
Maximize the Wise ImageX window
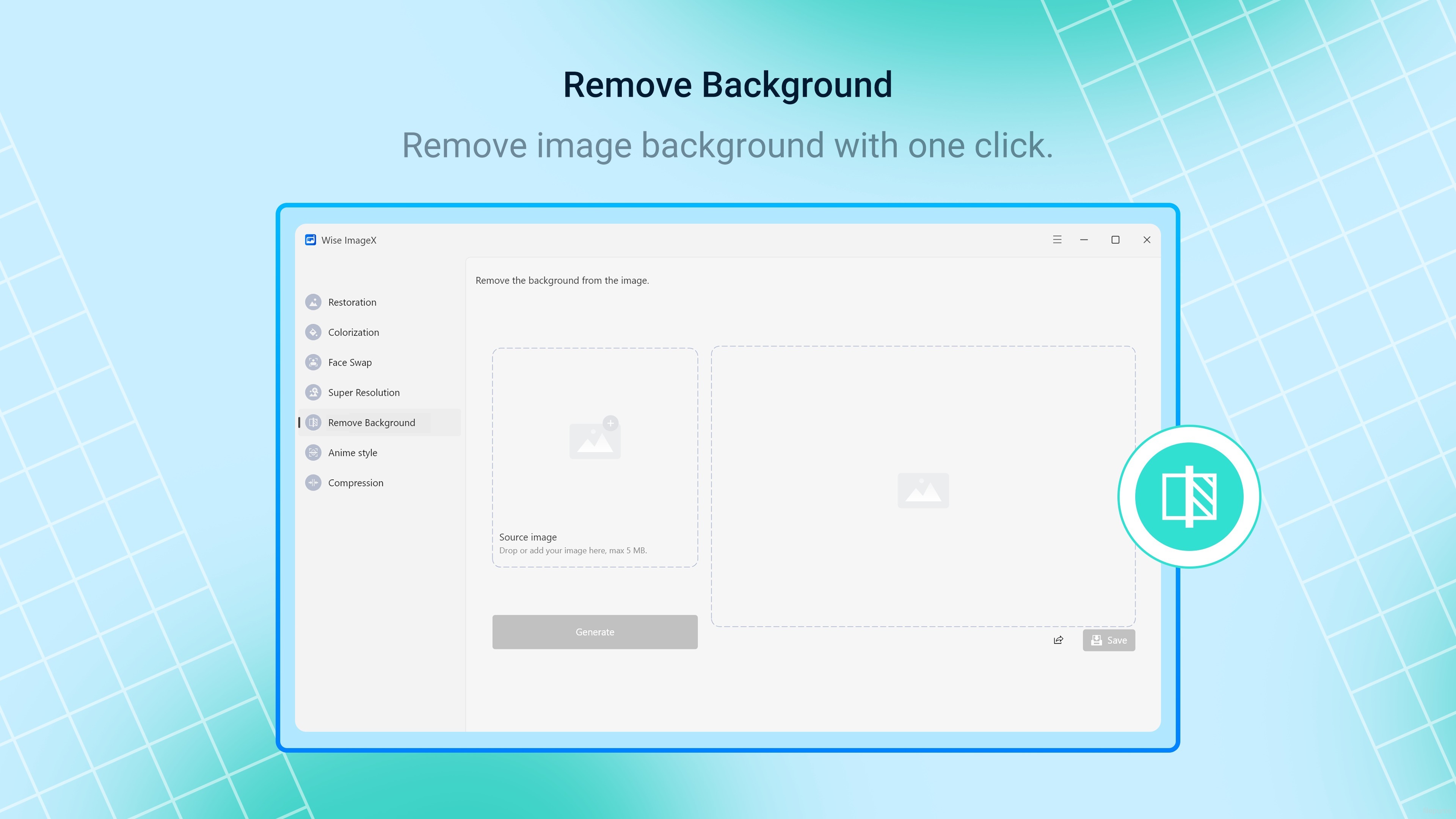[x=1115, y=240]
